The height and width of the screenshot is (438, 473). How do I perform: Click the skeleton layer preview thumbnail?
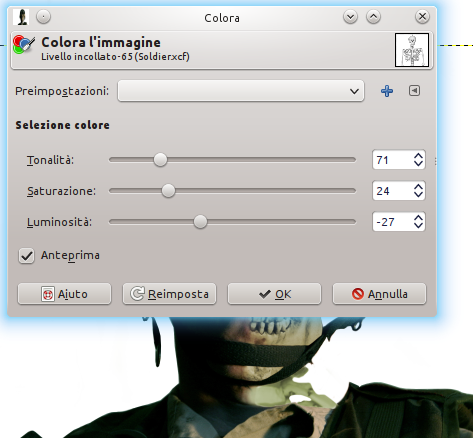(412, 50)
